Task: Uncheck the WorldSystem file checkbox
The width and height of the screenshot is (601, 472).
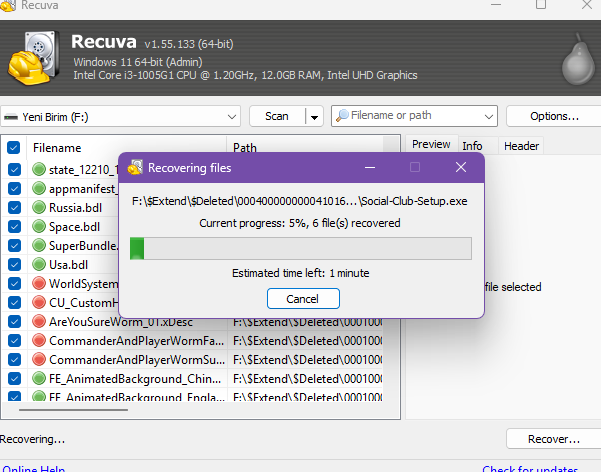Action: pos(15,283)
